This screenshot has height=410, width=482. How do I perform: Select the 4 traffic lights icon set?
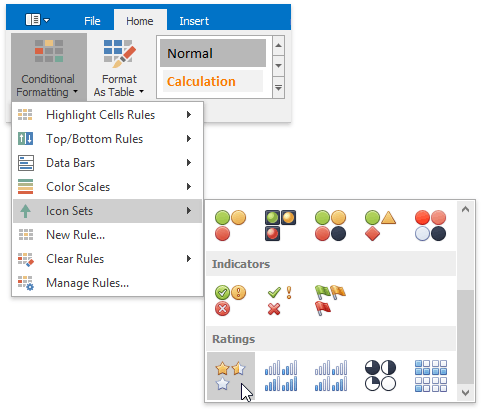click(x=331, y=226)
